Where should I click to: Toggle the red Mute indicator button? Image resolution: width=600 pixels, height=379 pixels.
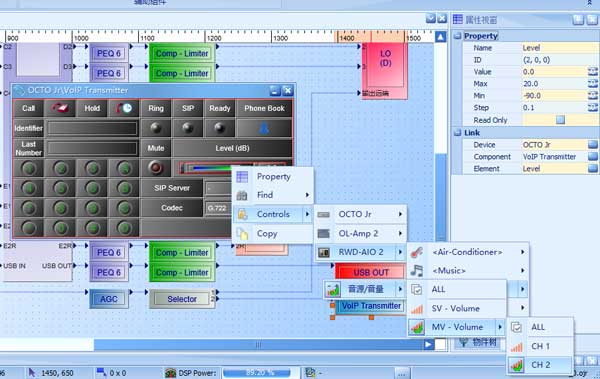pyautogui.click(x=155, y=168)
